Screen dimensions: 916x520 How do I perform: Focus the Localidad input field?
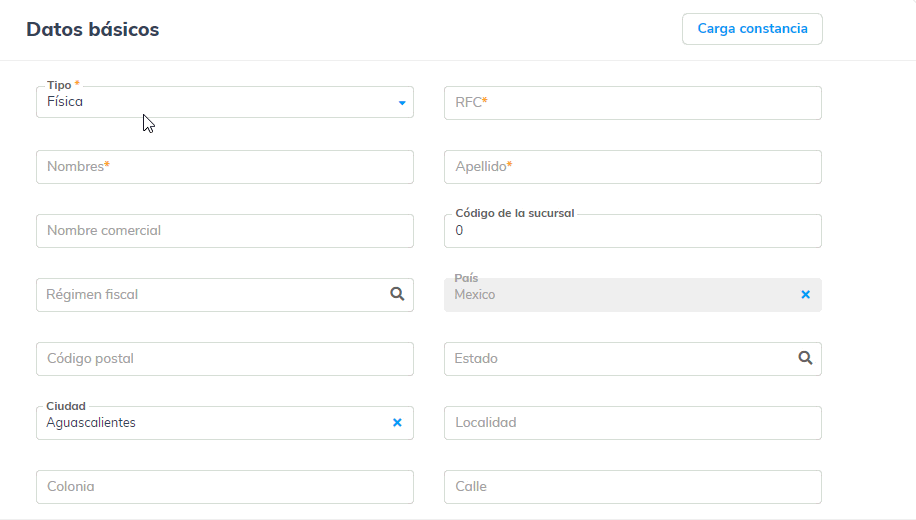632,423
